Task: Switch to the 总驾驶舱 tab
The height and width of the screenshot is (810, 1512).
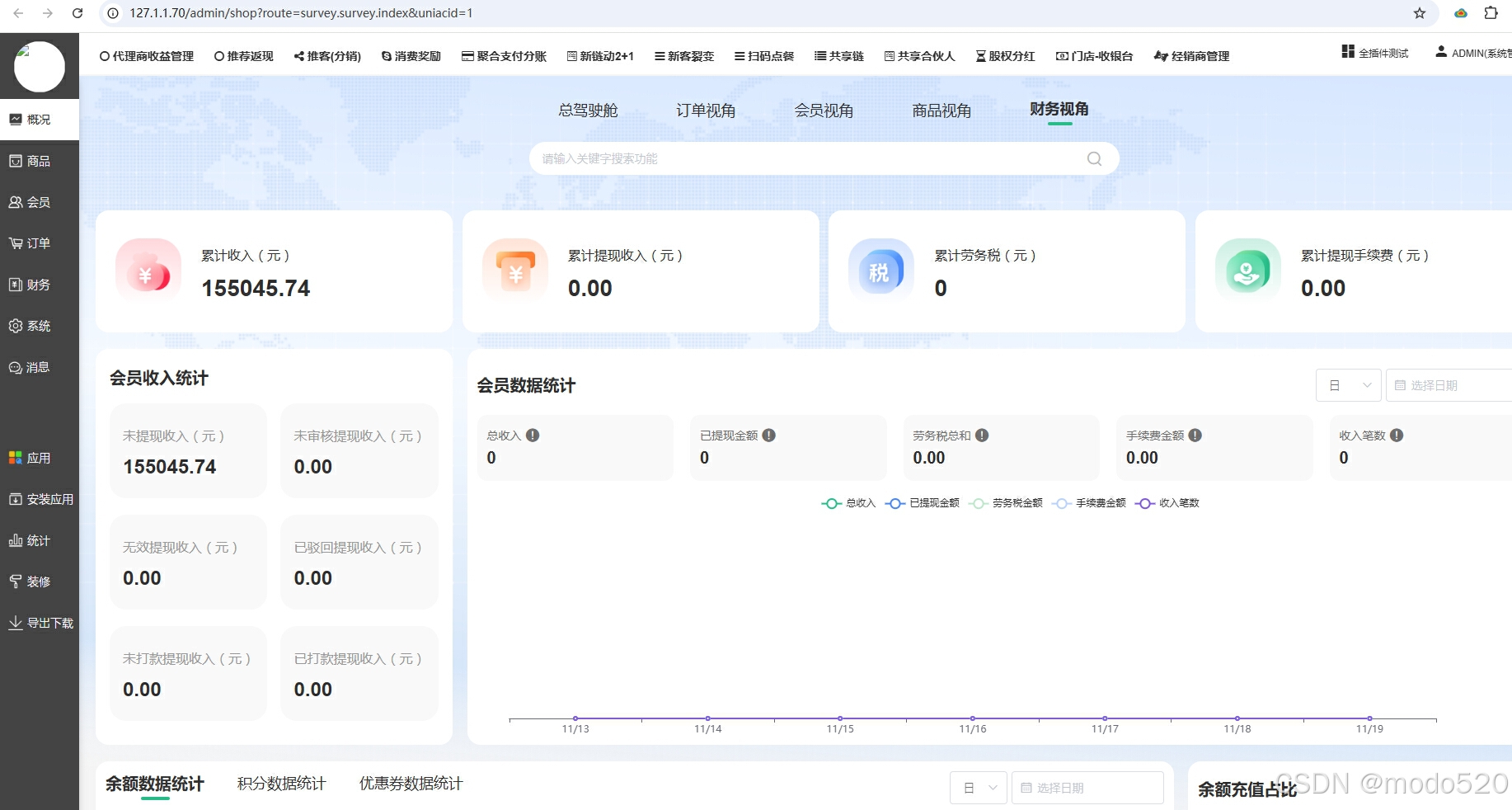Action: pos(588,111)
